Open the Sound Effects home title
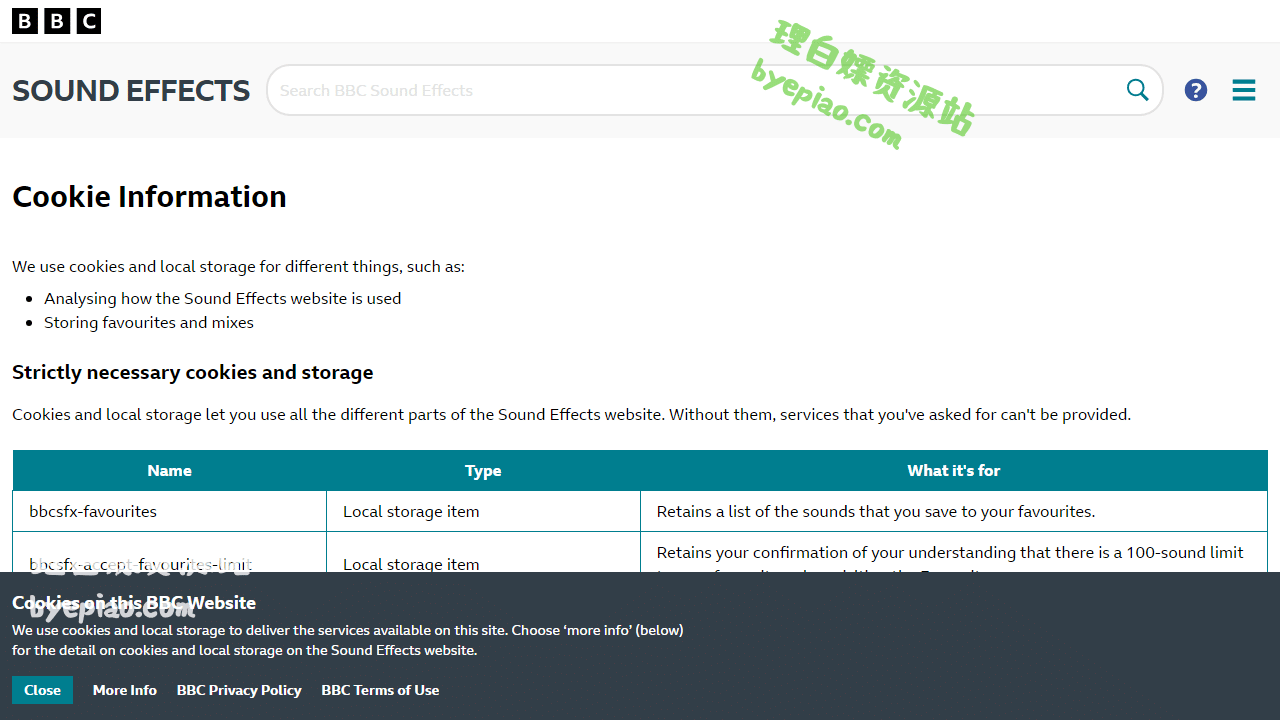1280x720 pixels. 131,91
